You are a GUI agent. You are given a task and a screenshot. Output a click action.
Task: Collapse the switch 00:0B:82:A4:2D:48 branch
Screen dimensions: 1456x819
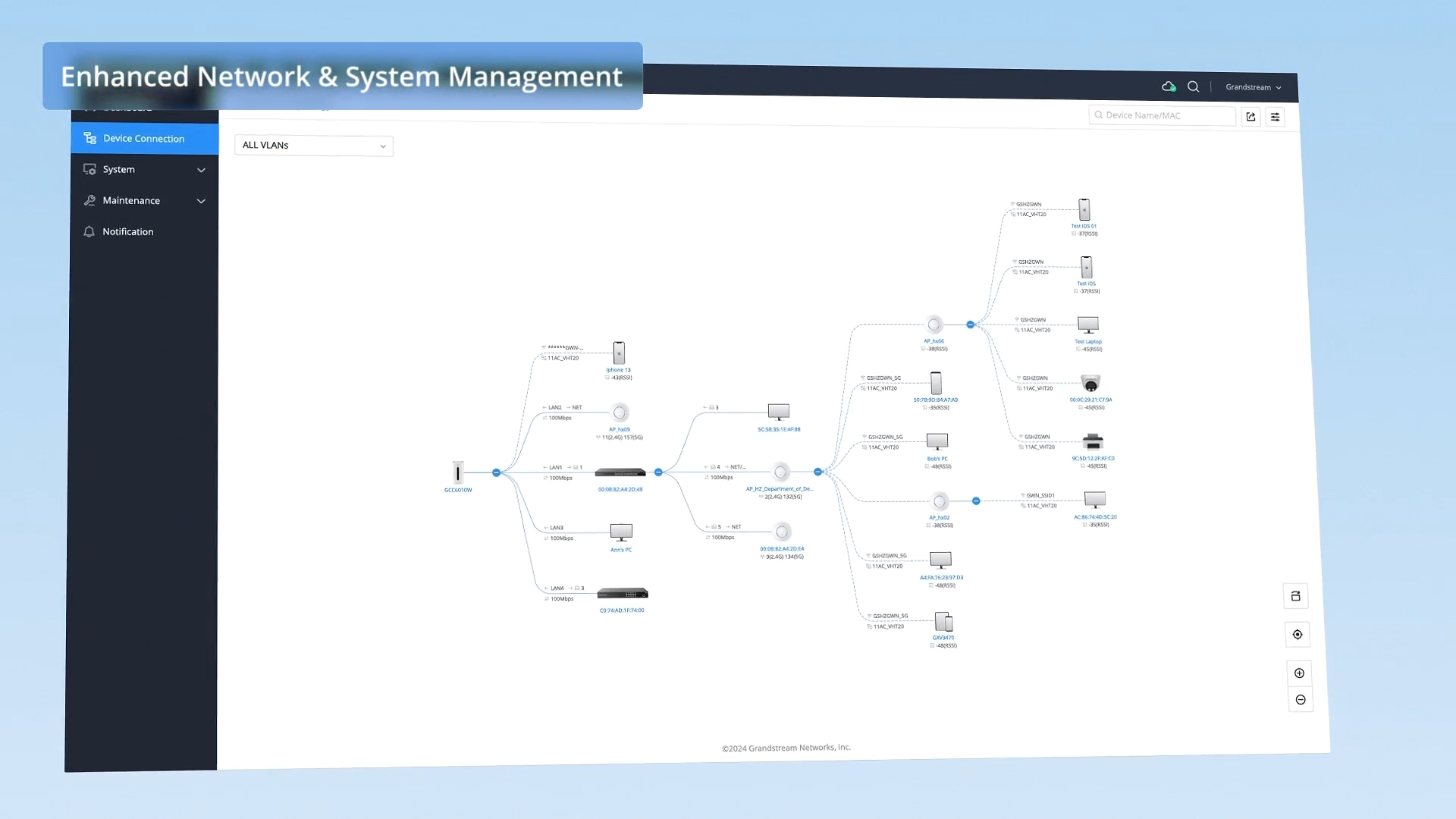tap(658, 472)
